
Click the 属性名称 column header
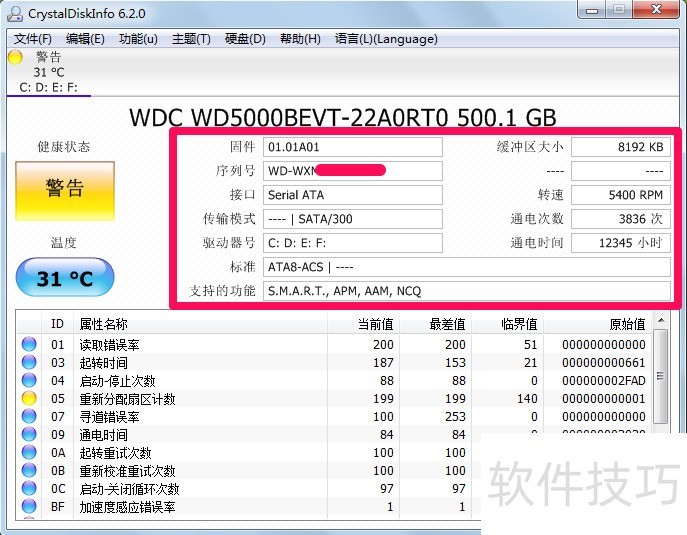click(x=200, y=324)
